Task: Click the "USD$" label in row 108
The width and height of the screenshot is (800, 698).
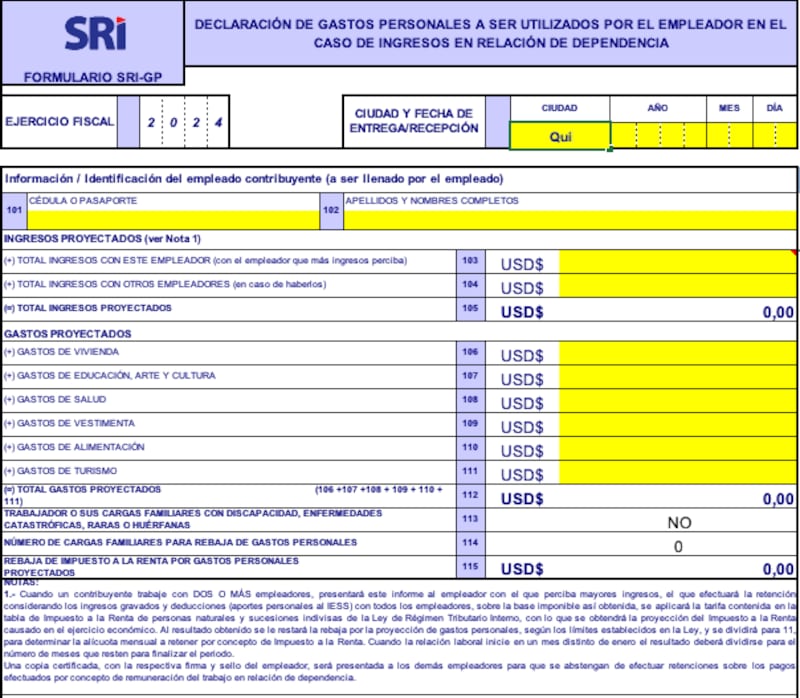Action: click(522, 404)
